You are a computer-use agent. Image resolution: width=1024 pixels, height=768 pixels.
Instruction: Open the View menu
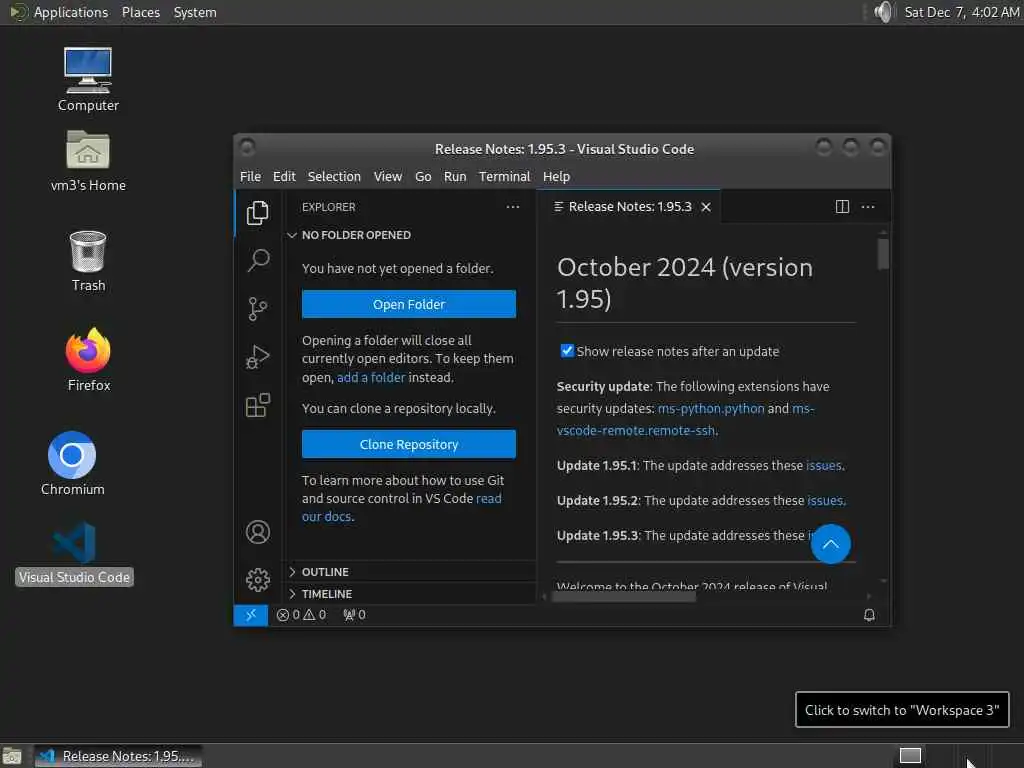[x=387, y=176]
